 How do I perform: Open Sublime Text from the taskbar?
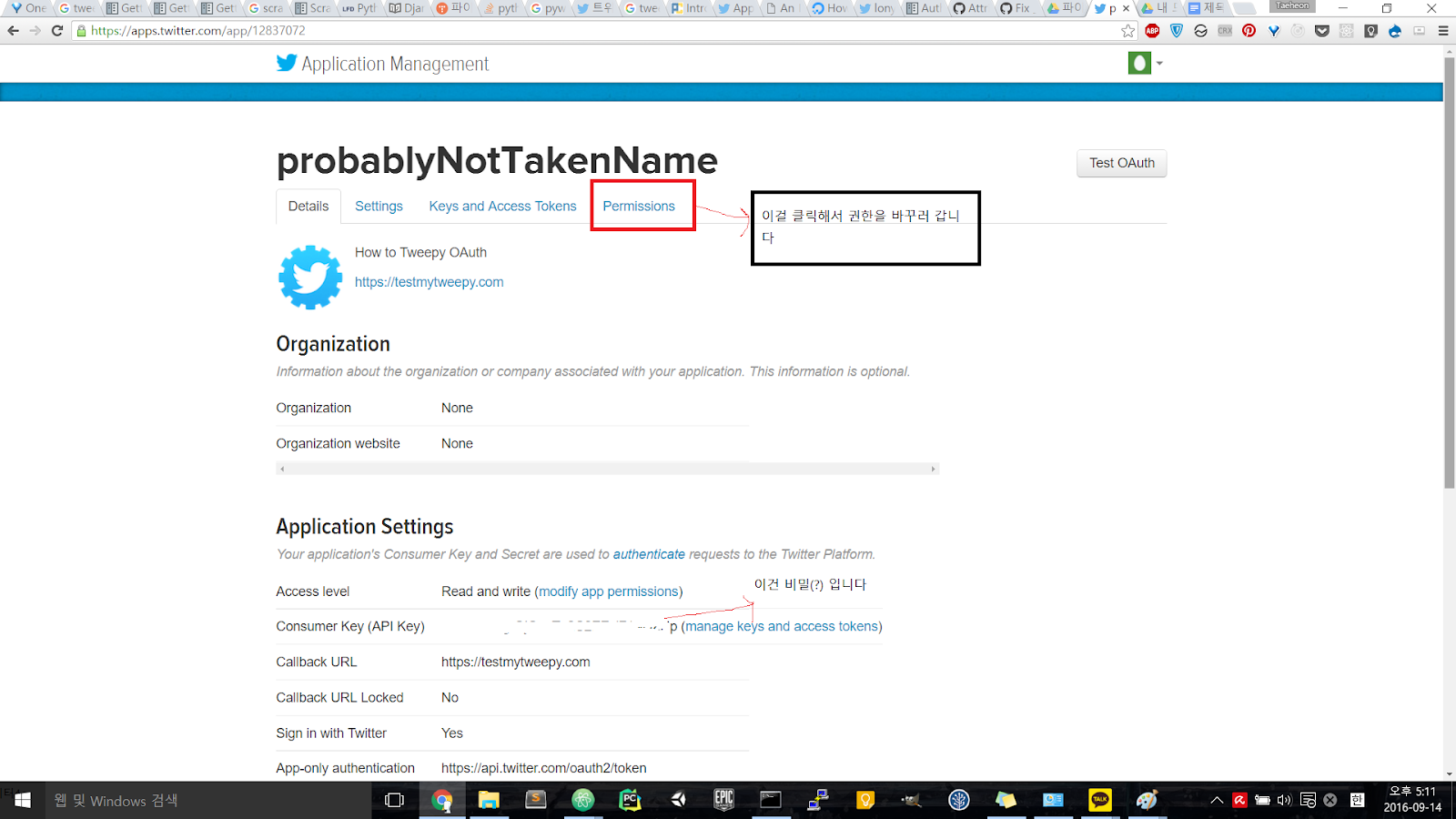pyautogui.click(x=536, y=800)
